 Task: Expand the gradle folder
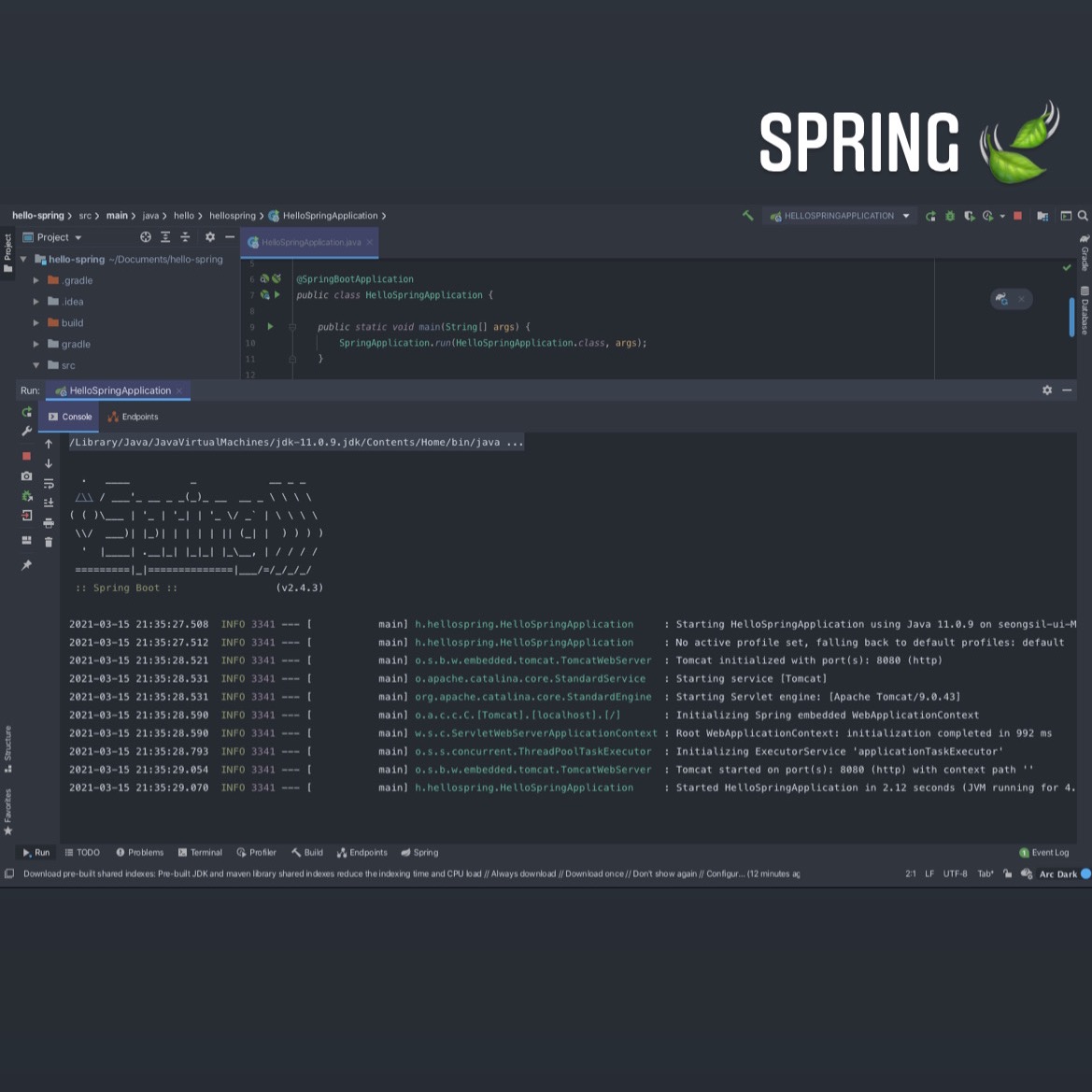[35, 344]
